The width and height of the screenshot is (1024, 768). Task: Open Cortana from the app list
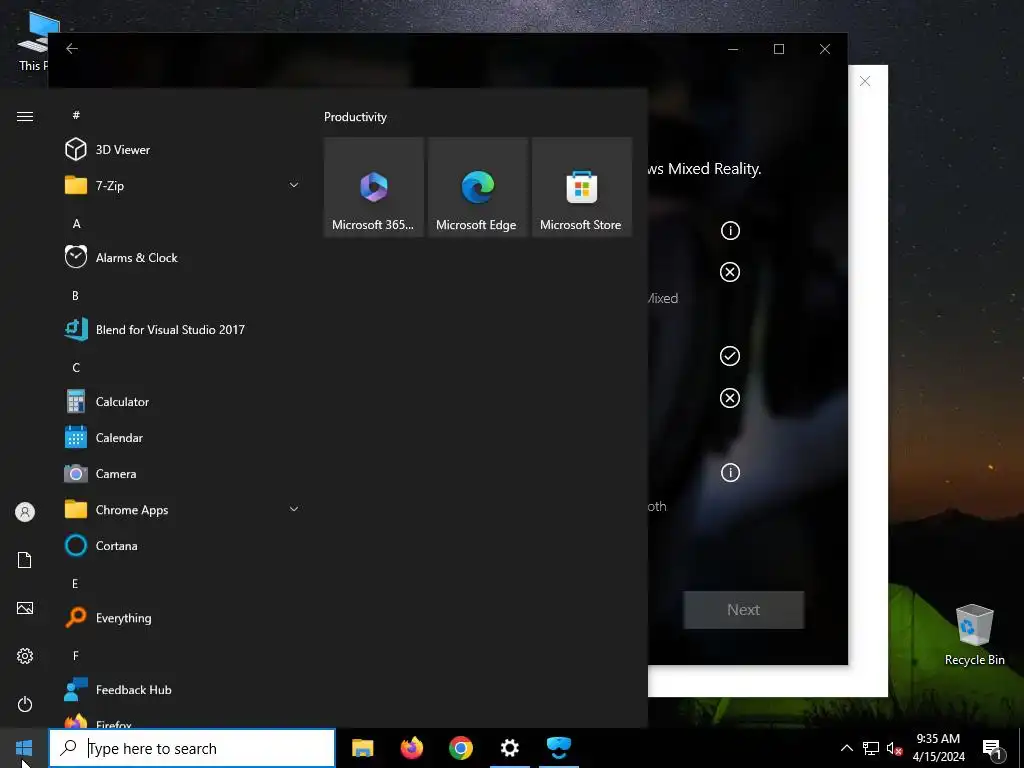pyautogui.click(x=183, y=545)
